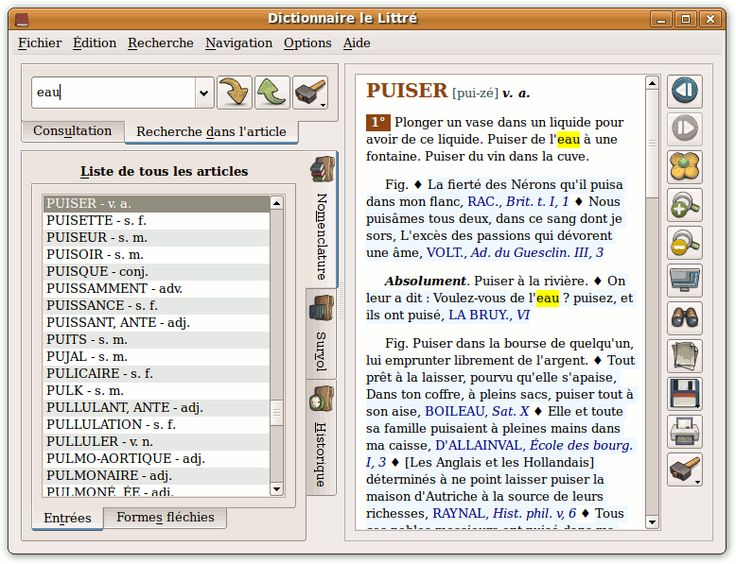The image size is (736, 564).
Task: Select PUISER - v. a. in list
Action: 156,204
